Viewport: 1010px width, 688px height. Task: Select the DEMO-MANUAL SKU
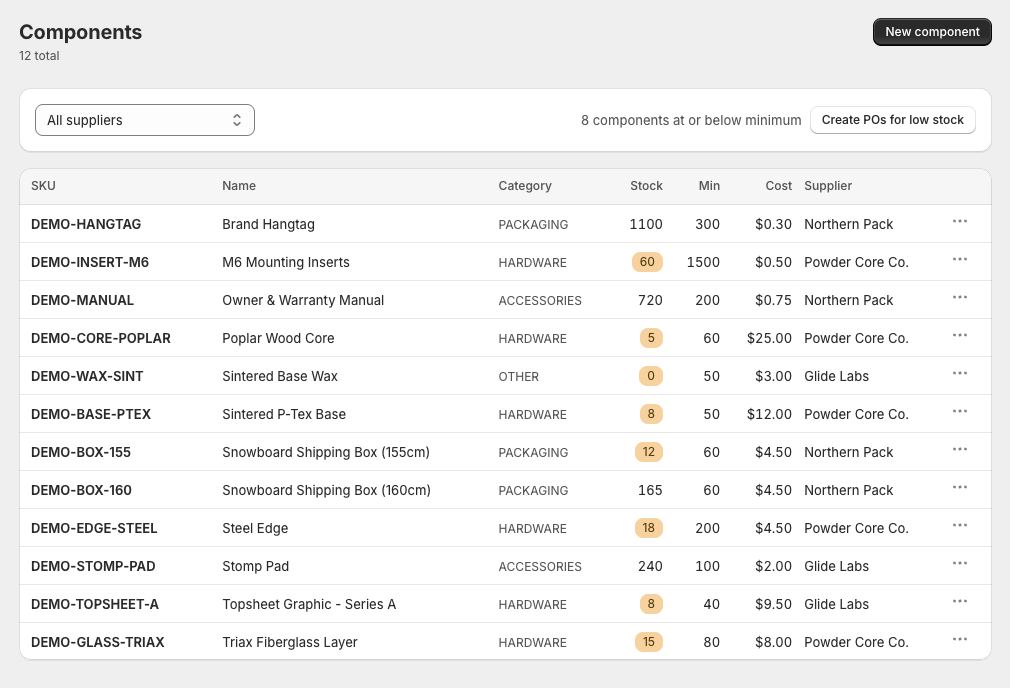(82, 300)
